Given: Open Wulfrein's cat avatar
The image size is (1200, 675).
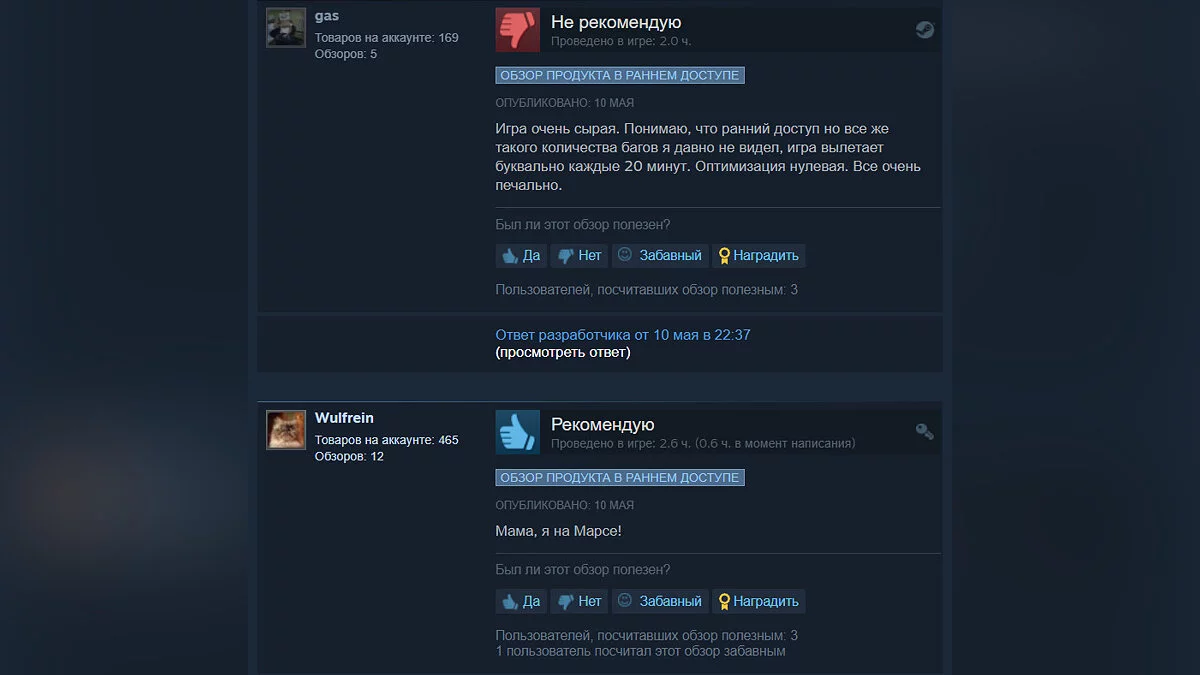Looking at the screenshot, I should click(x=286, y=430).
